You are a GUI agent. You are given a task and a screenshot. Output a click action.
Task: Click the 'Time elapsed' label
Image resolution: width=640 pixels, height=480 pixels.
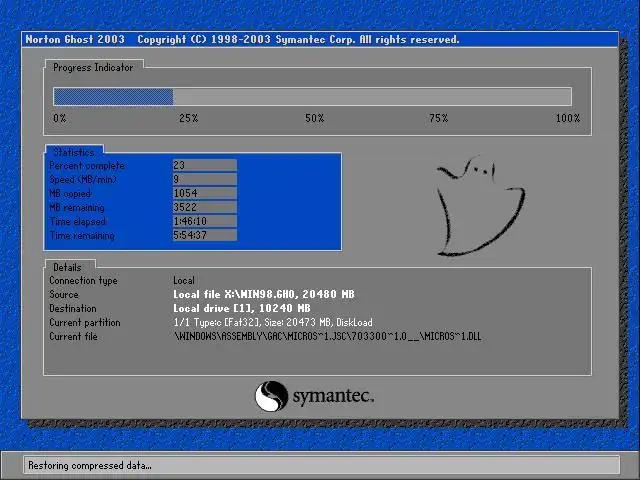point(78,222)
